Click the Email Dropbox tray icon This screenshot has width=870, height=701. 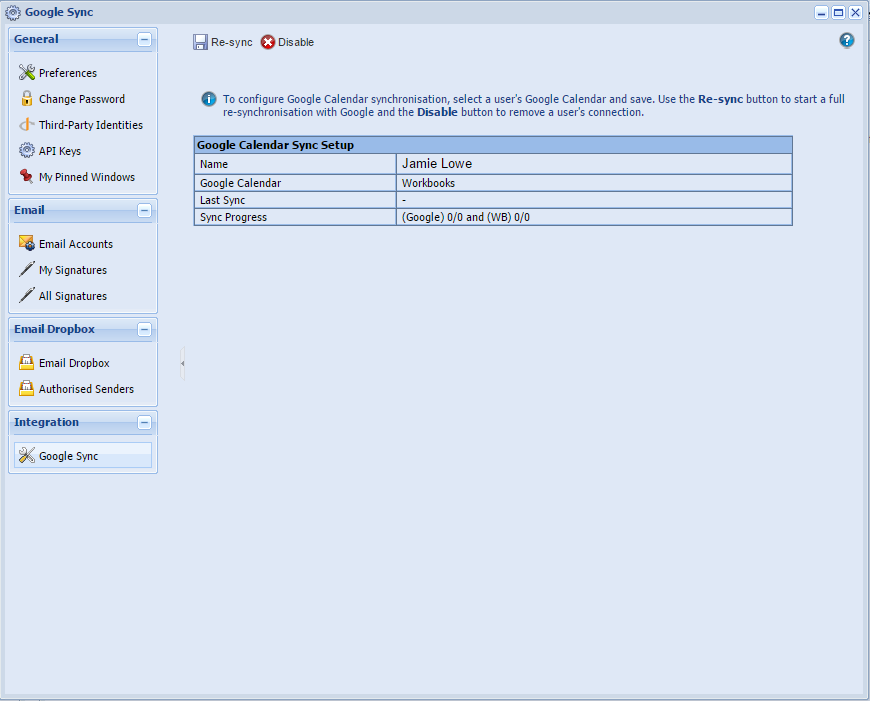[x=27, y=362]
